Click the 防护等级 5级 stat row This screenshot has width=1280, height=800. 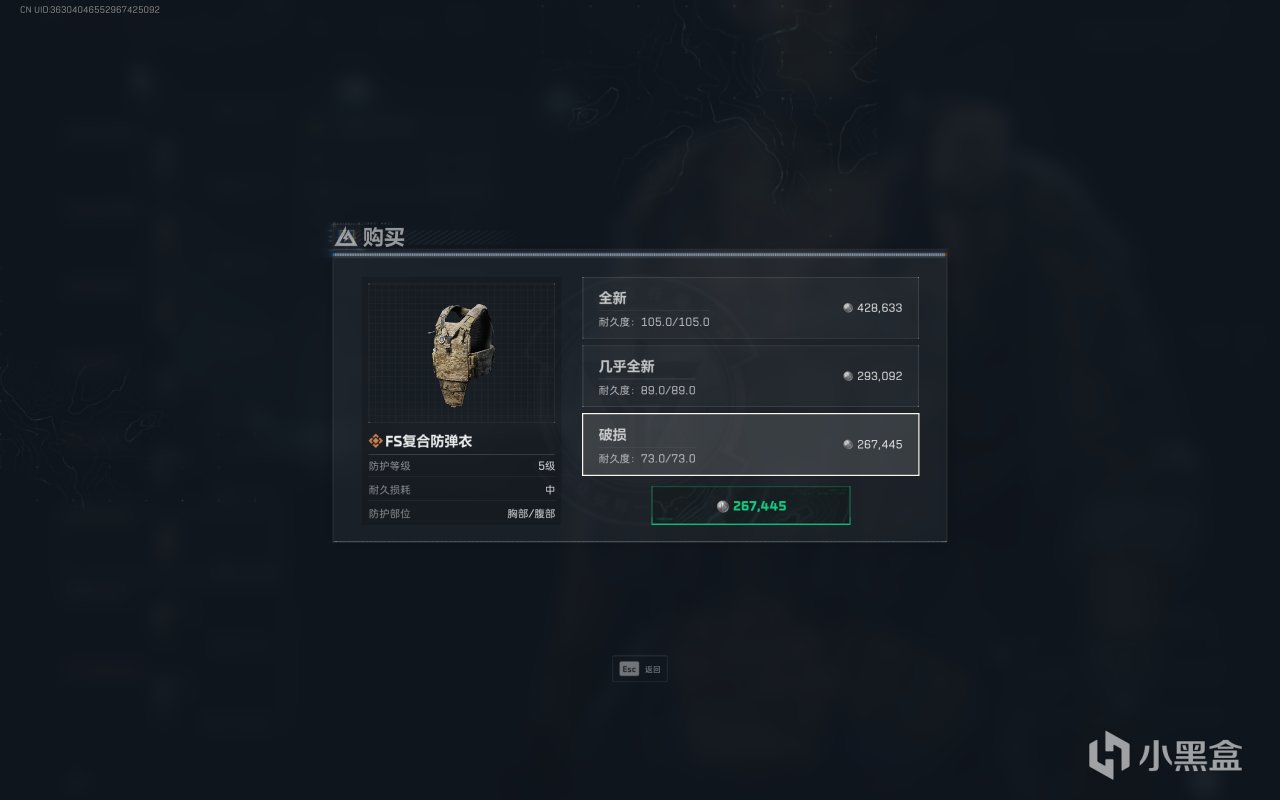tap(462, 466)
